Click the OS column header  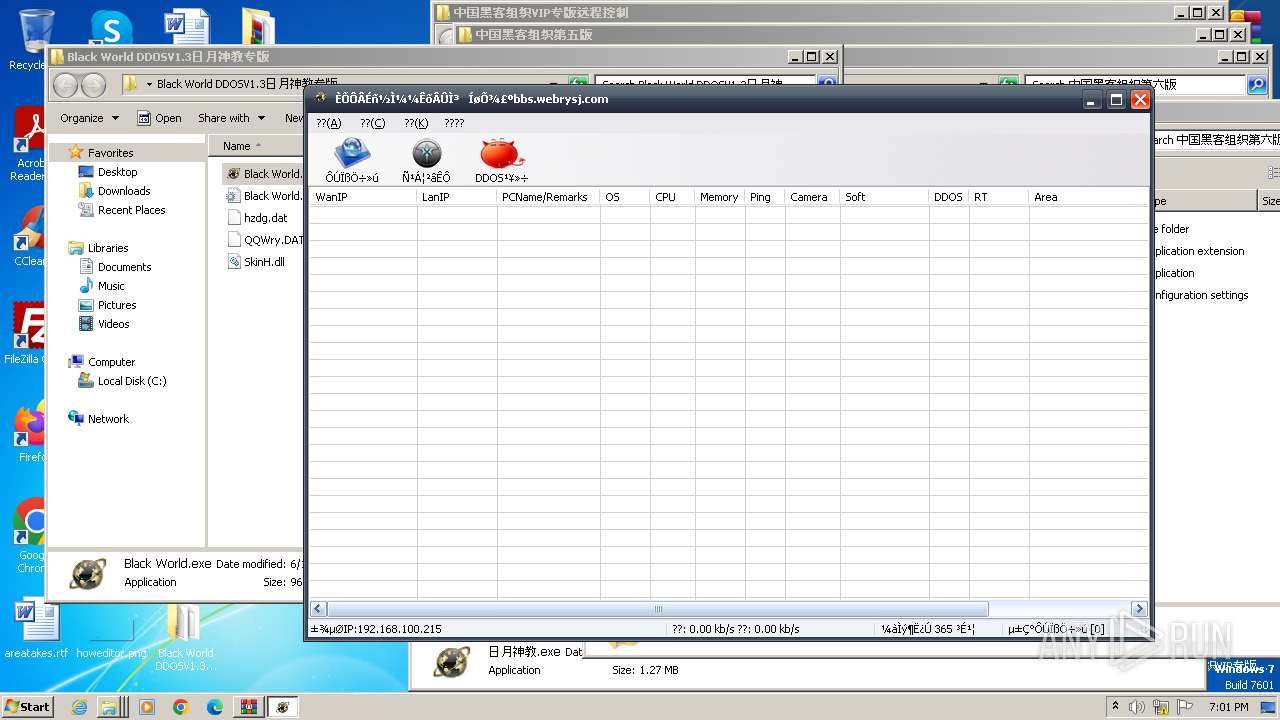click(x=625, y=197)
